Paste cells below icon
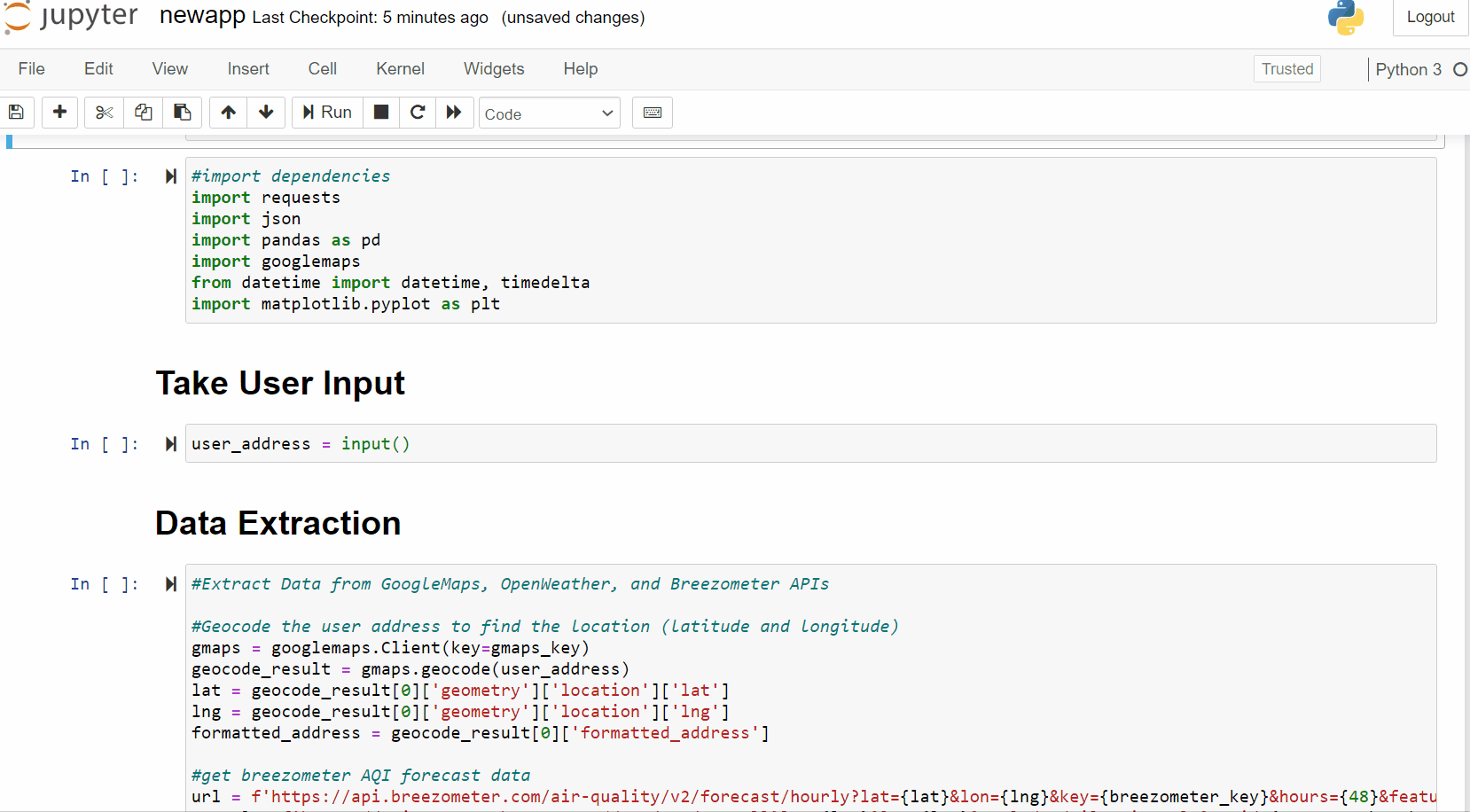Image resolution: width=1470 pixels, height=812 pixels. tap(182, 113)
